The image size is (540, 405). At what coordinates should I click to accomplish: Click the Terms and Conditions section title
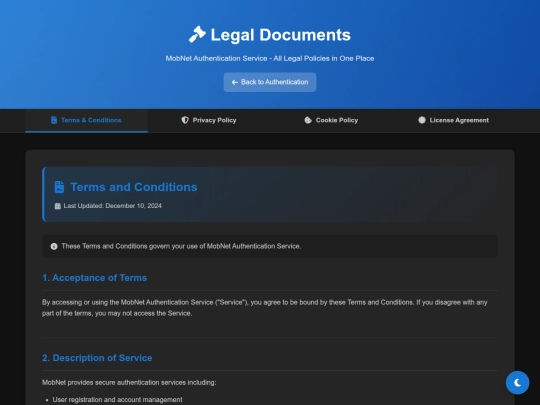[x=134, y=187]
